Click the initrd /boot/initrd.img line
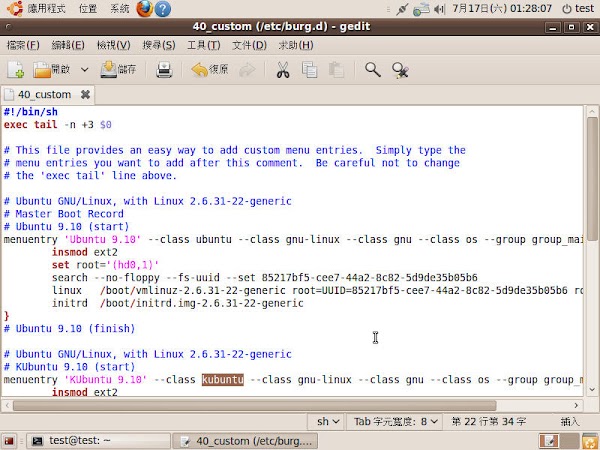The image size is (600, 450). pyautogui.click(x=178, y=303)
